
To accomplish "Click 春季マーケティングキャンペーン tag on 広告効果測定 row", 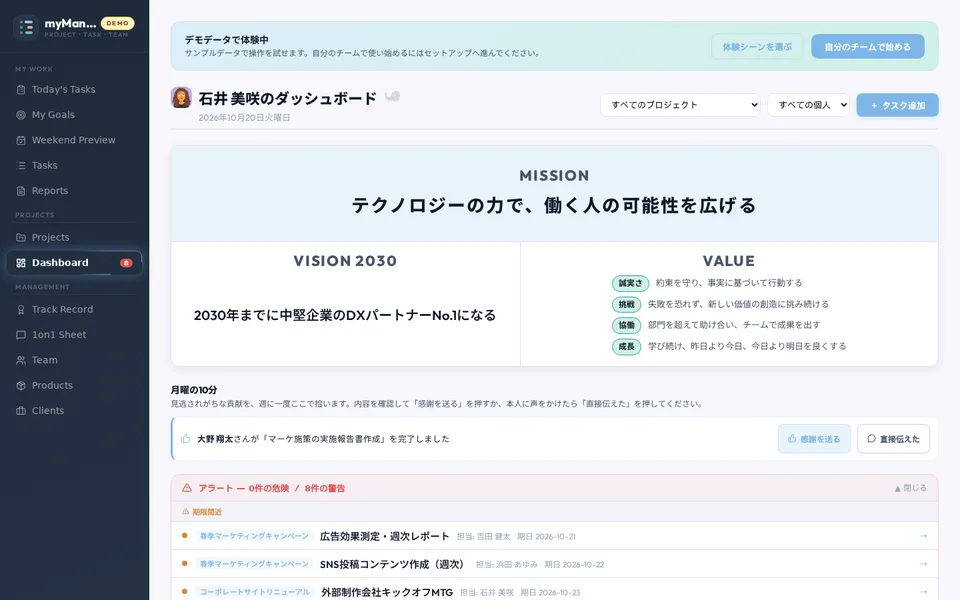I will click(254, 536).
